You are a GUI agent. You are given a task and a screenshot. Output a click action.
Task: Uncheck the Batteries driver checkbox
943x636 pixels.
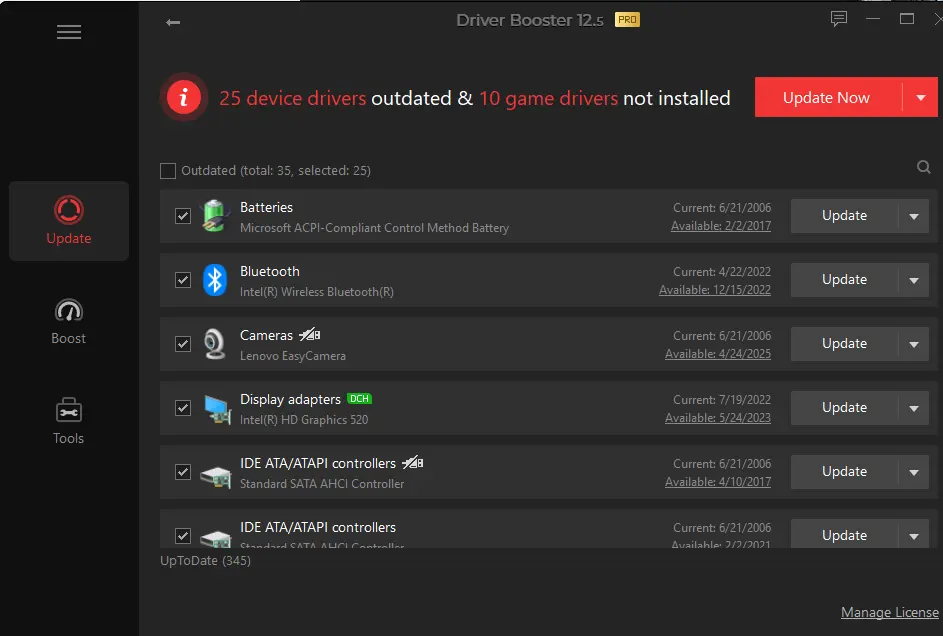click(x=183, y=216)
